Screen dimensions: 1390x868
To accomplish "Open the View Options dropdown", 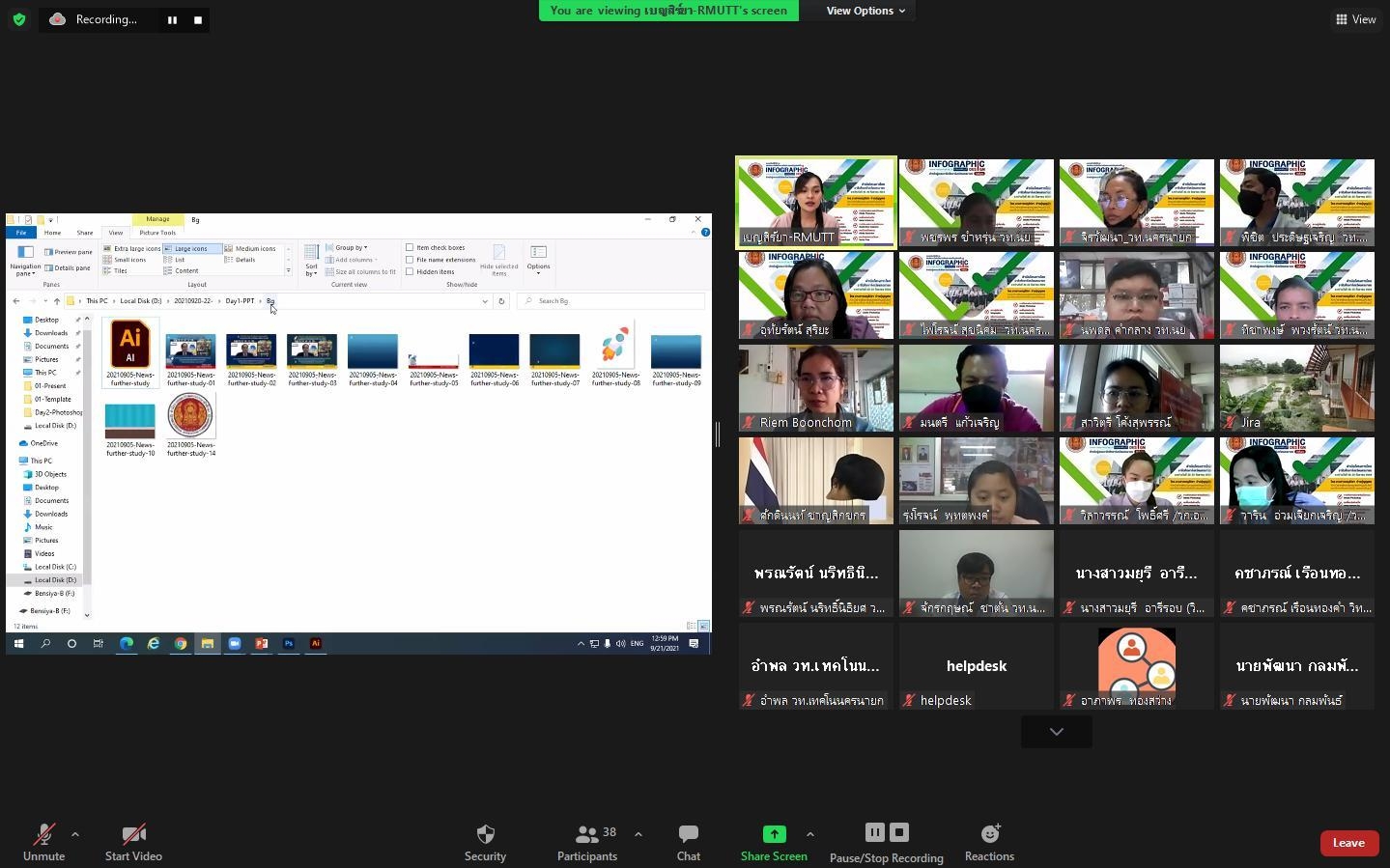I will click(866, 11).
